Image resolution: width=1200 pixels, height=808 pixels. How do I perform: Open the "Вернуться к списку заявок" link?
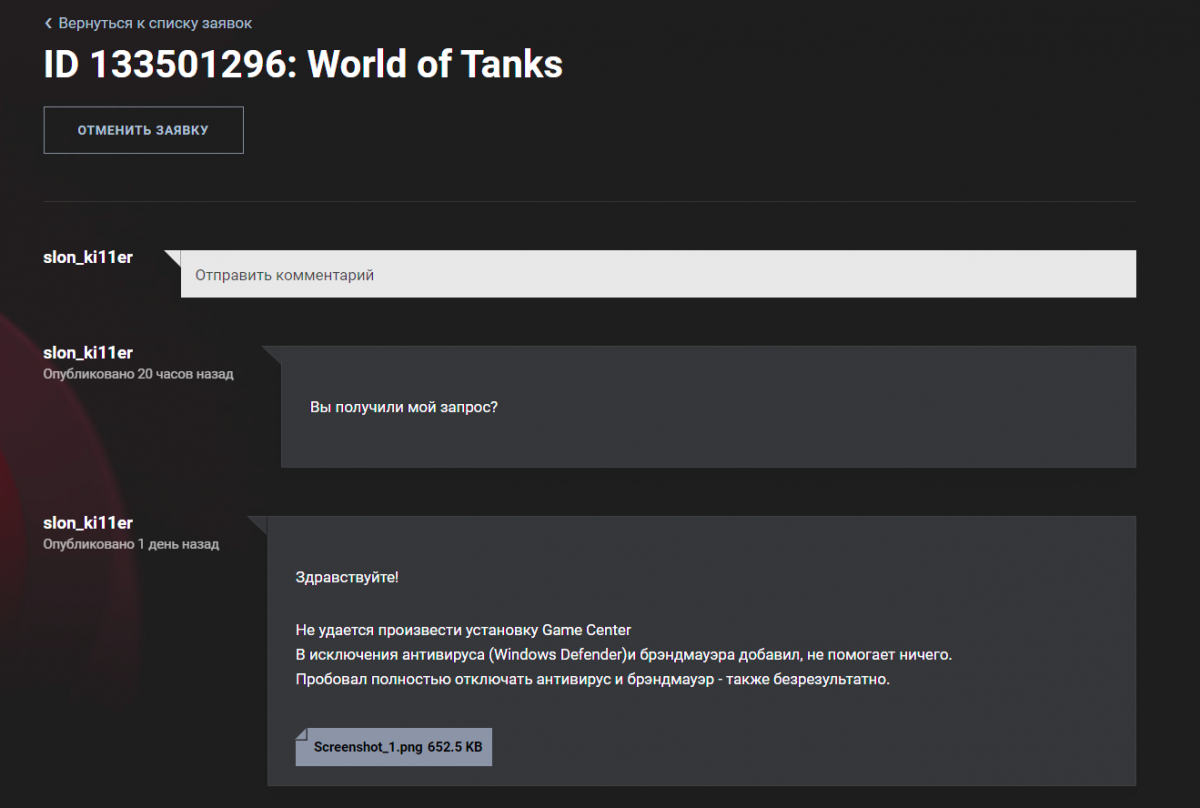(155, 23)
